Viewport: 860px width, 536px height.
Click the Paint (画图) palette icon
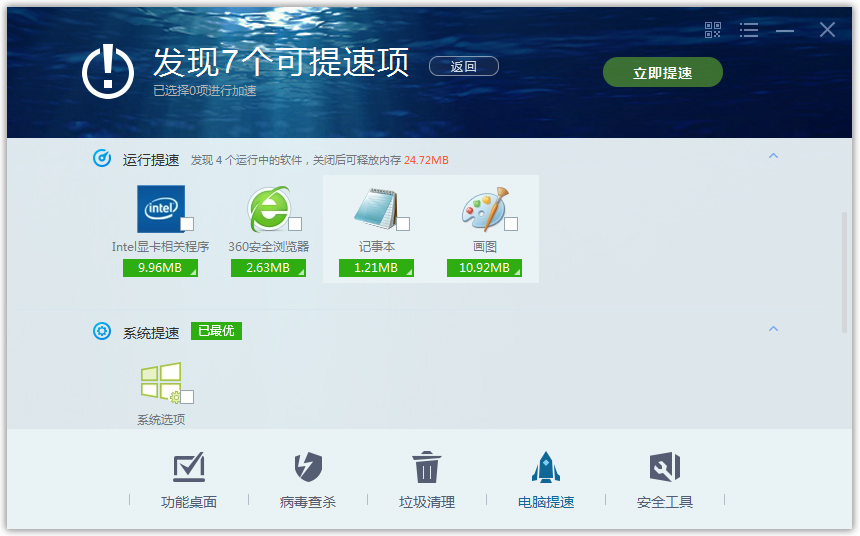[483, 208]
